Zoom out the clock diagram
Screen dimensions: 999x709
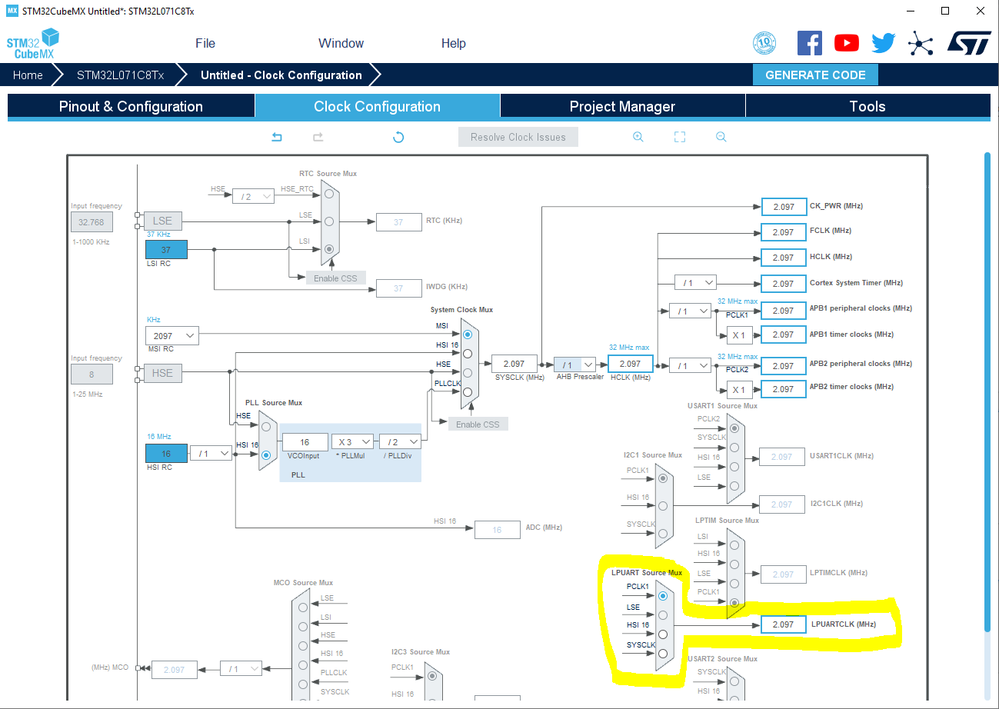pyautogui.click(x=721, y=137)
